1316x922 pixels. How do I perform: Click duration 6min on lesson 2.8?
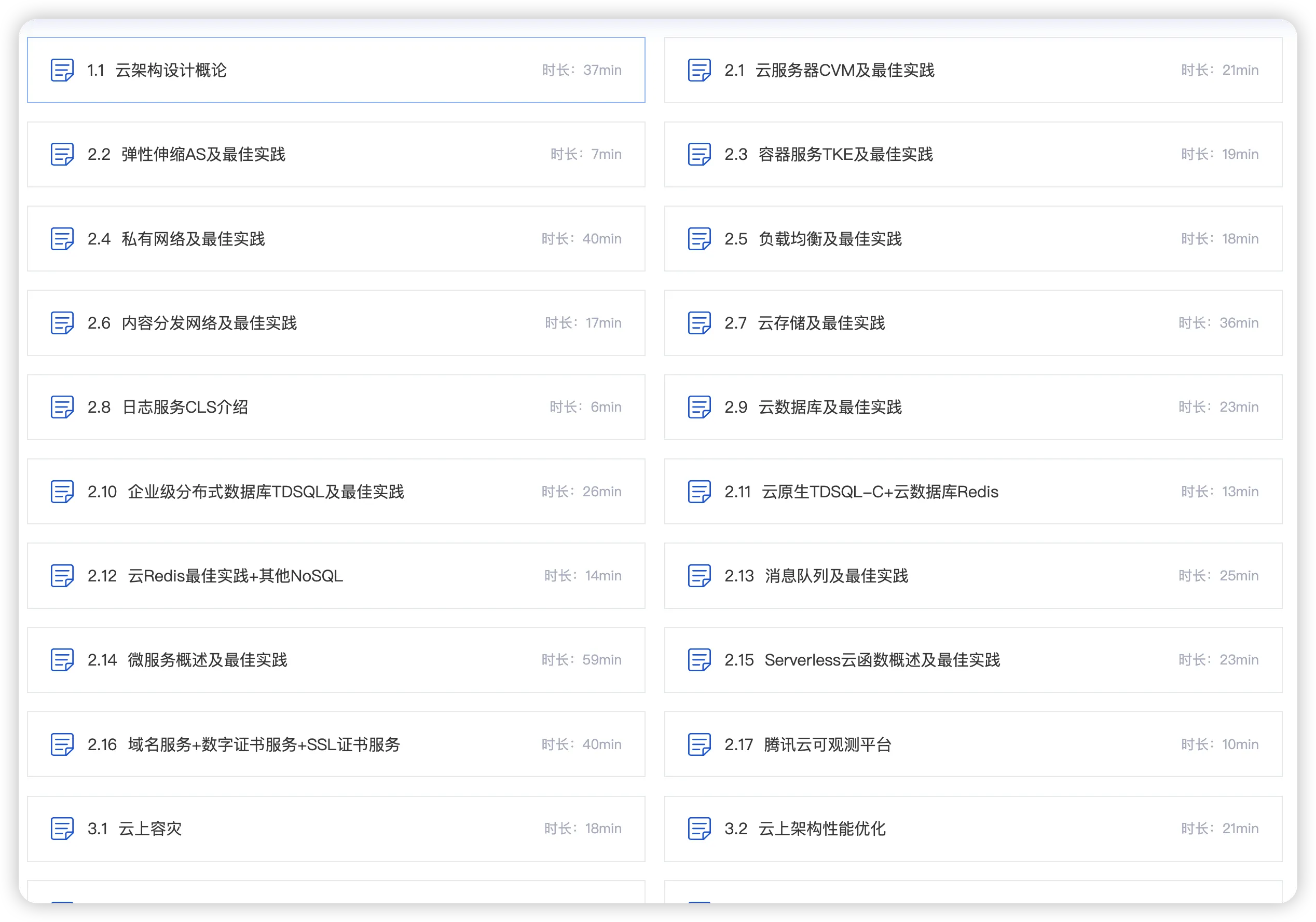click(x=585, y=407)
